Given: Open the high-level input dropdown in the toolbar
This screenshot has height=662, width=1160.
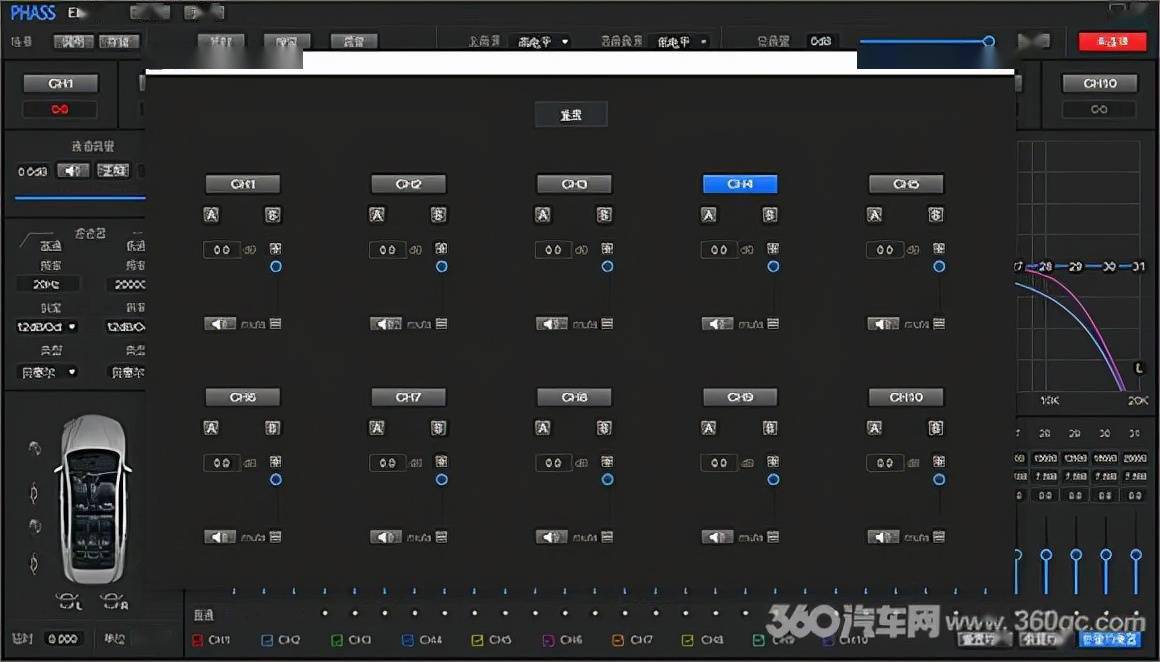Looking at the screenshot, I should coord(541,41).
